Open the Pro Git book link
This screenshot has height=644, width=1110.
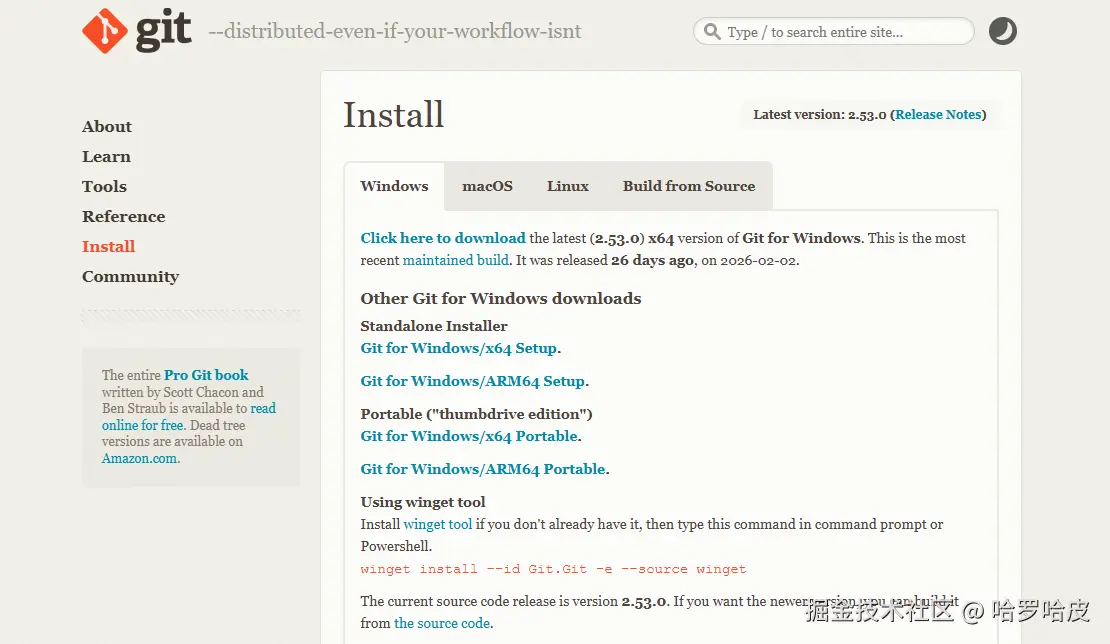tap(206, 375)
